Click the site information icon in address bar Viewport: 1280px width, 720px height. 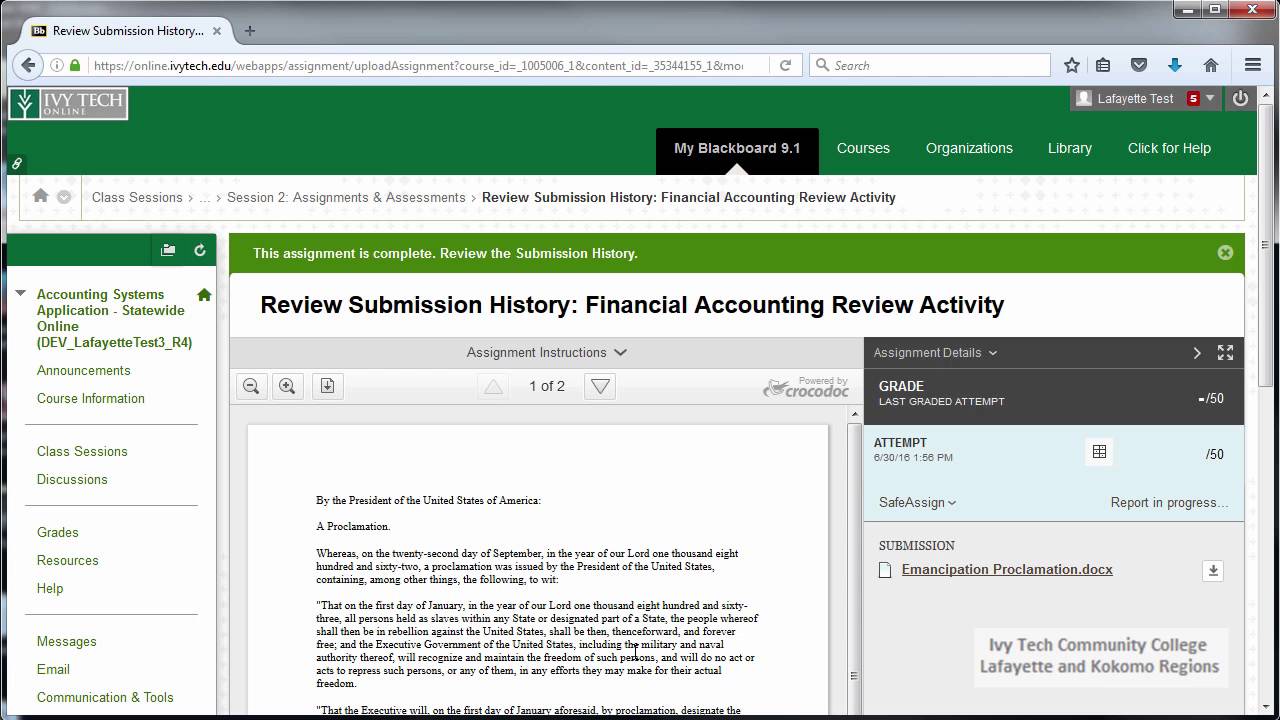pyautogui.click(x=57, y=65)
